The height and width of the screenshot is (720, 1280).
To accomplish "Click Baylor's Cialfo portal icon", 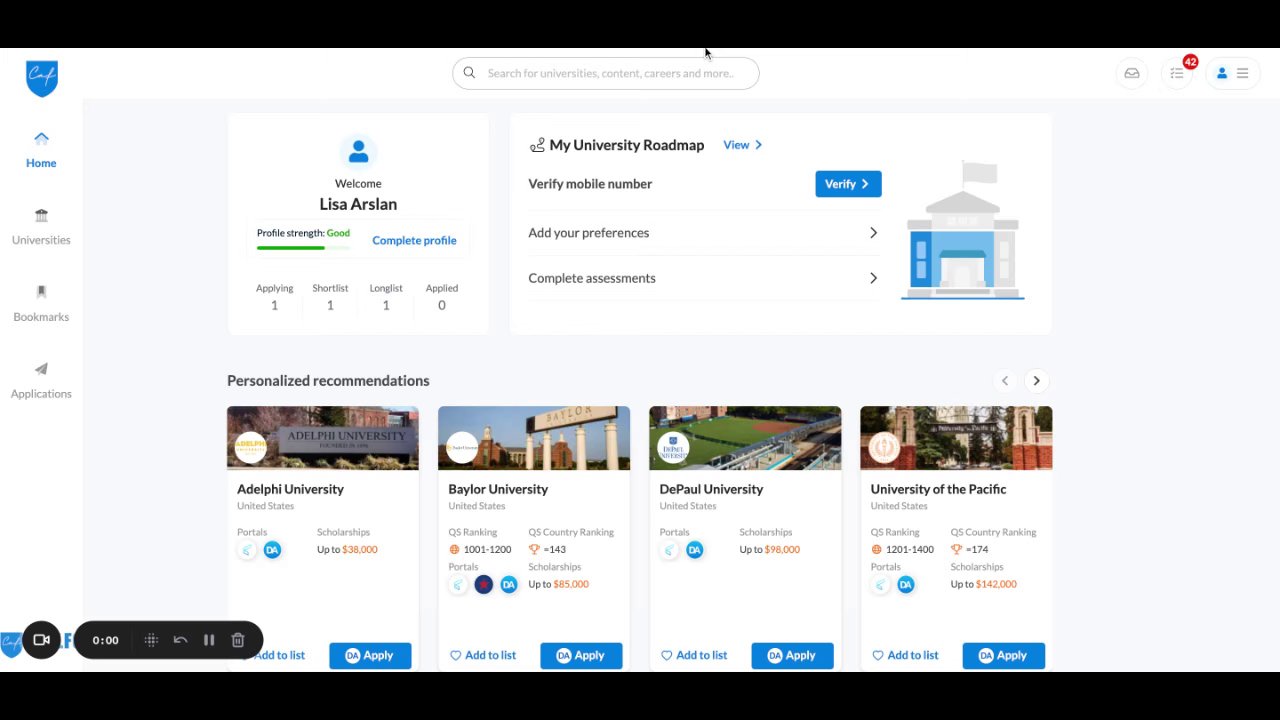I will 458,585.
